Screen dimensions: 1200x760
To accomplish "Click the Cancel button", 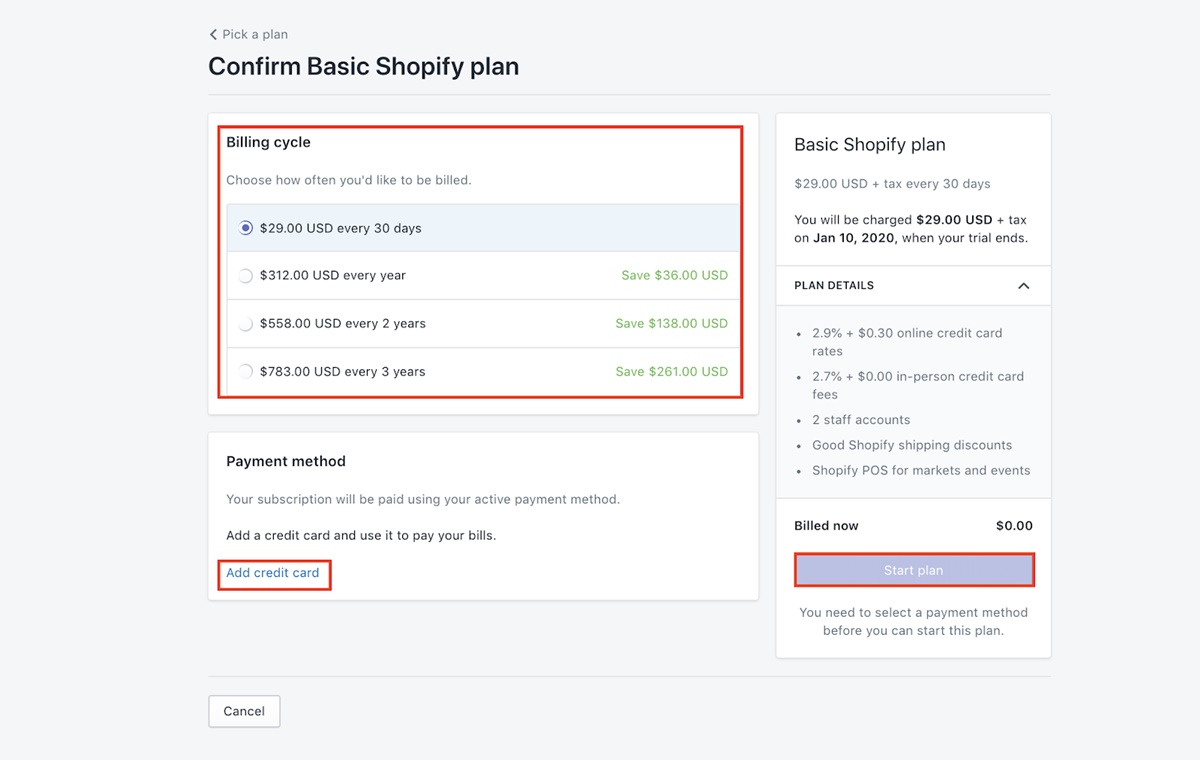I will tap(244, 711).
